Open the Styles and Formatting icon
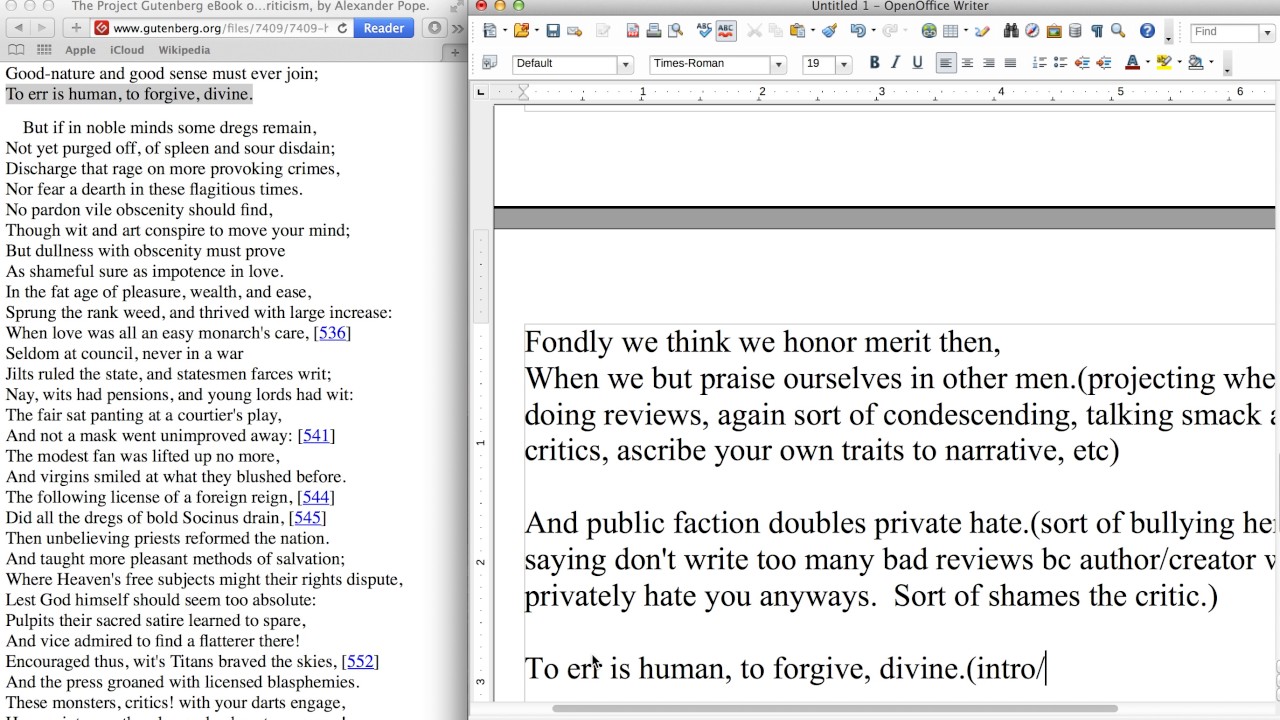Image resolution: width=1280 pixels, height=720 pixels. pyautogui.click(x=489, y=63)
